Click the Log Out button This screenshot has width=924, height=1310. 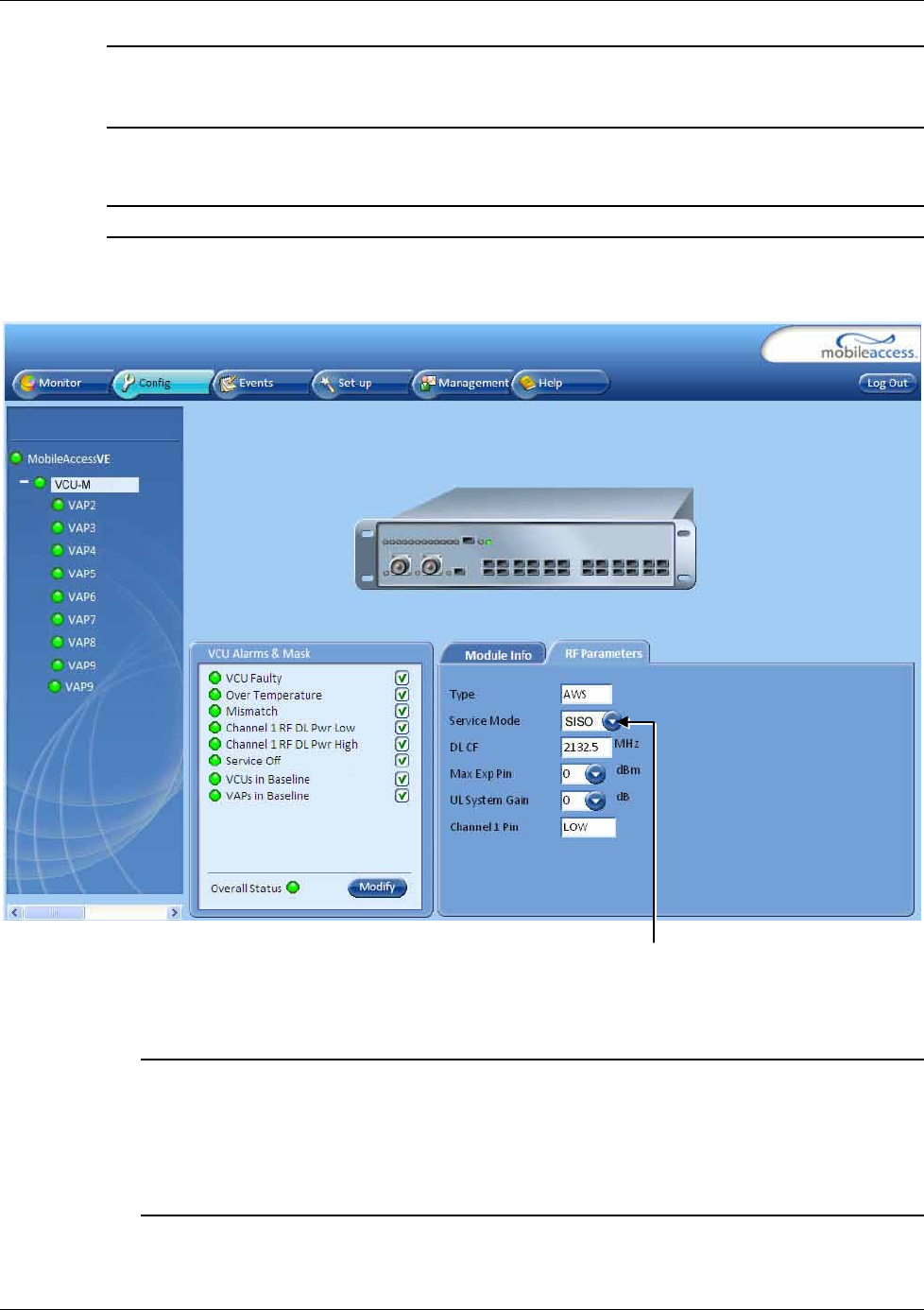887,383
